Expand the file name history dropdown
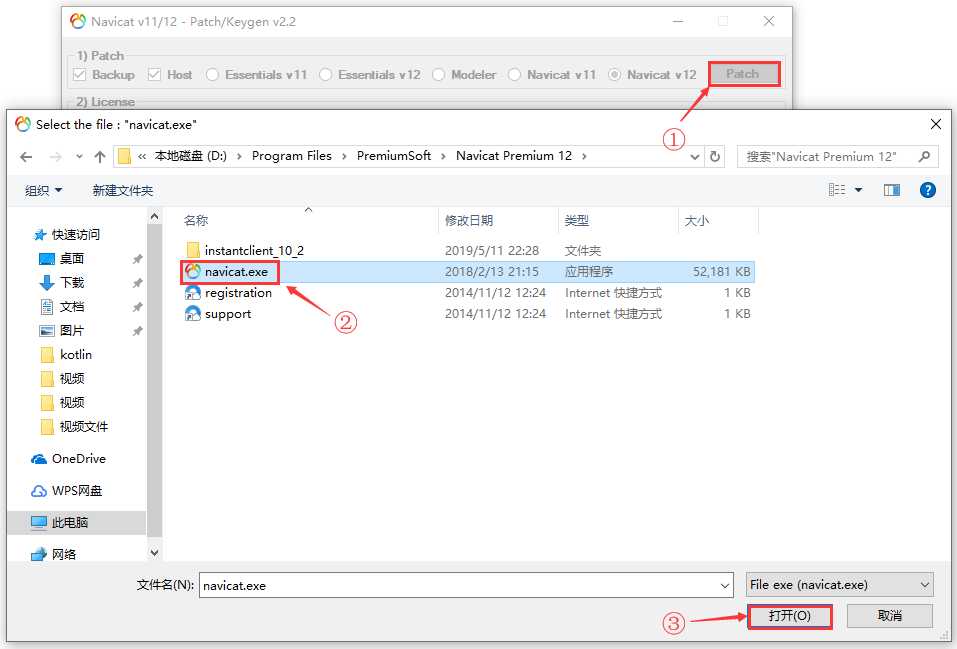This screenshot has width=957, height=649. pyautogui.click(x=725, y=586)
